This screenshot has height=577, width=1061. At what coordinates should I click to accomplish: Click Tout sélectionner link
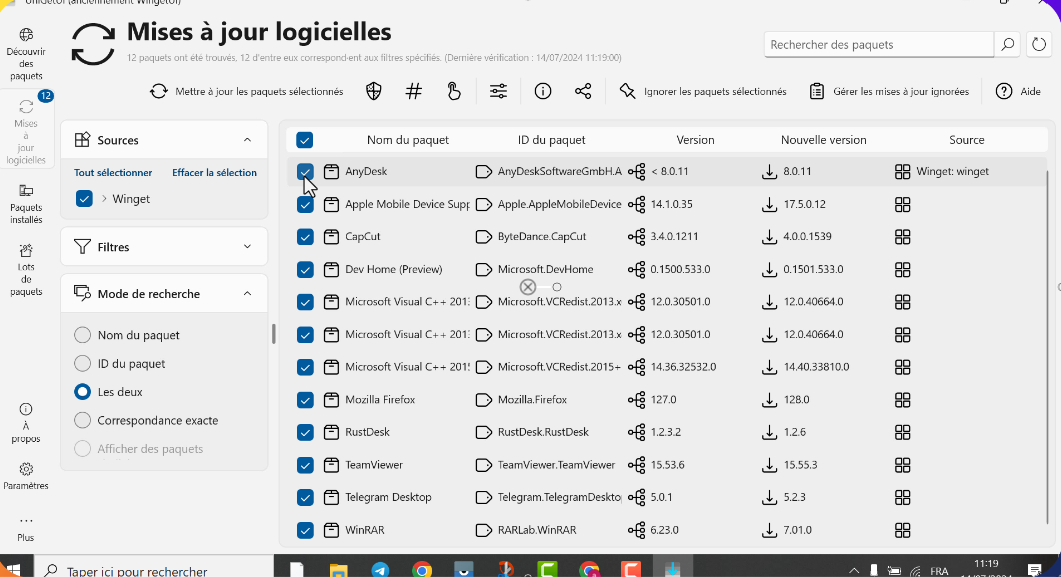coord(113,172)
